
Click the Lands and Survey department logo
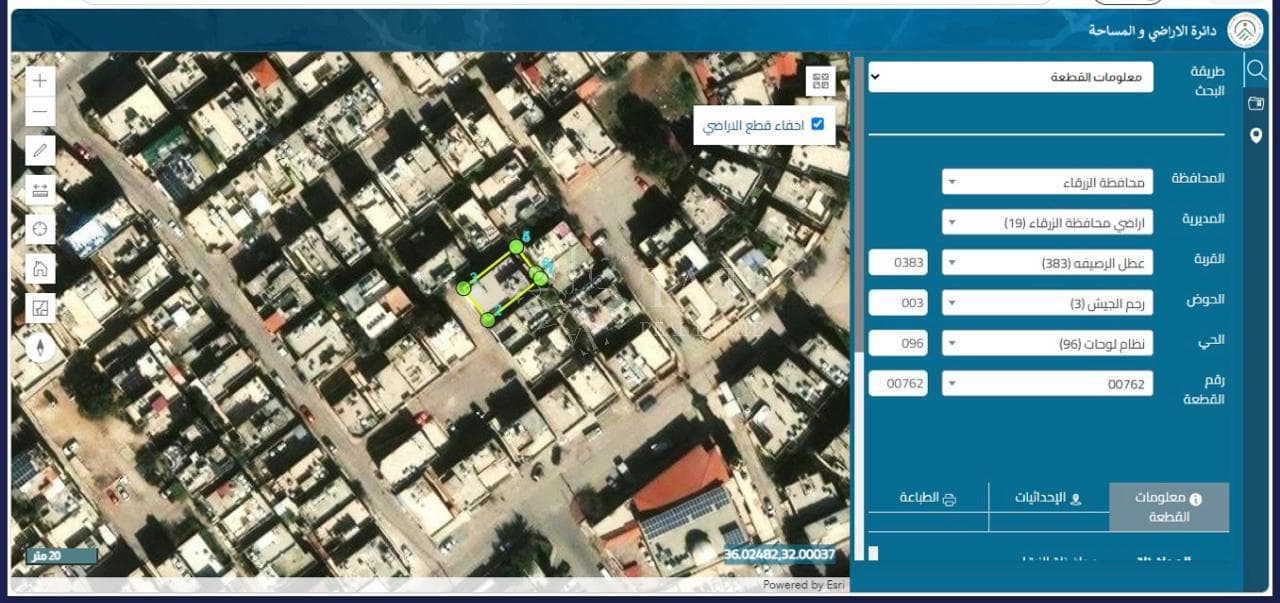click(x=1246, y=29)
